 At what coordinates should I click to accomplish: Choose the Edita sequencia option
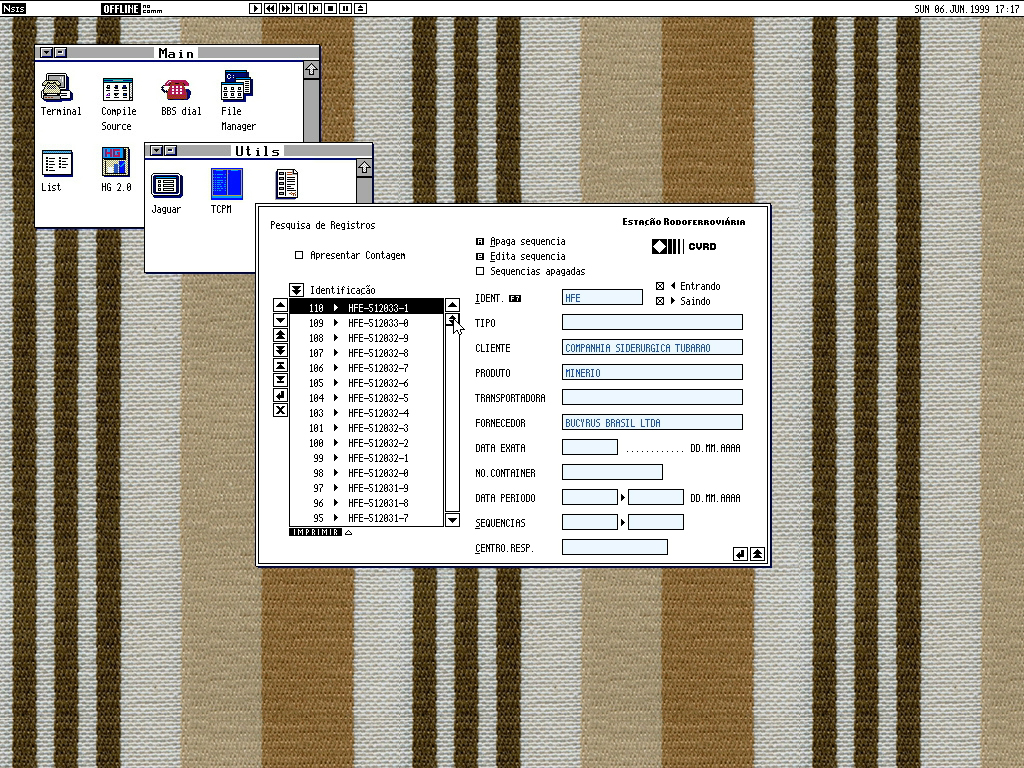click(x=480, y=256)
